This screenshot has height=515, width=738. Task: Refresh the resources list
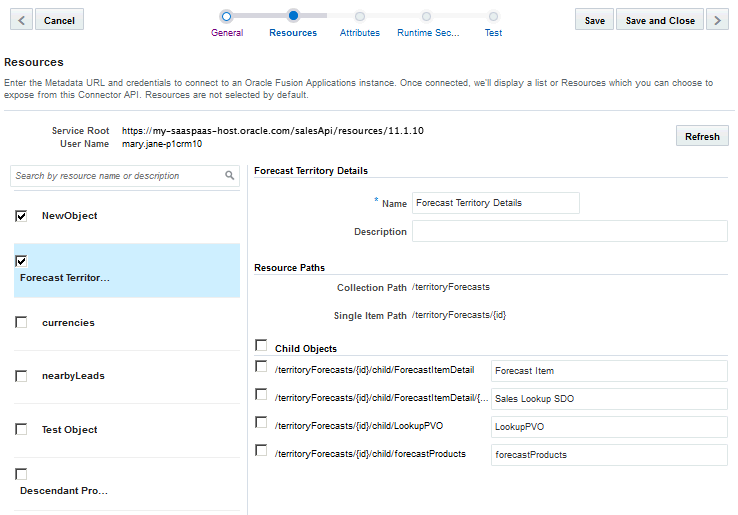(702, 137)
